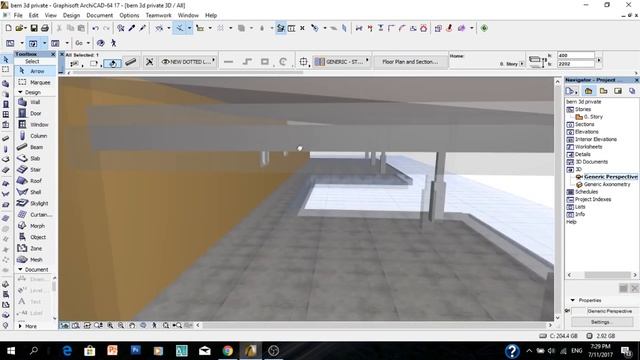The width and height of the screenshot is (640, 360).
Task: Click the Open file folder icon
Action: point(19,28)
